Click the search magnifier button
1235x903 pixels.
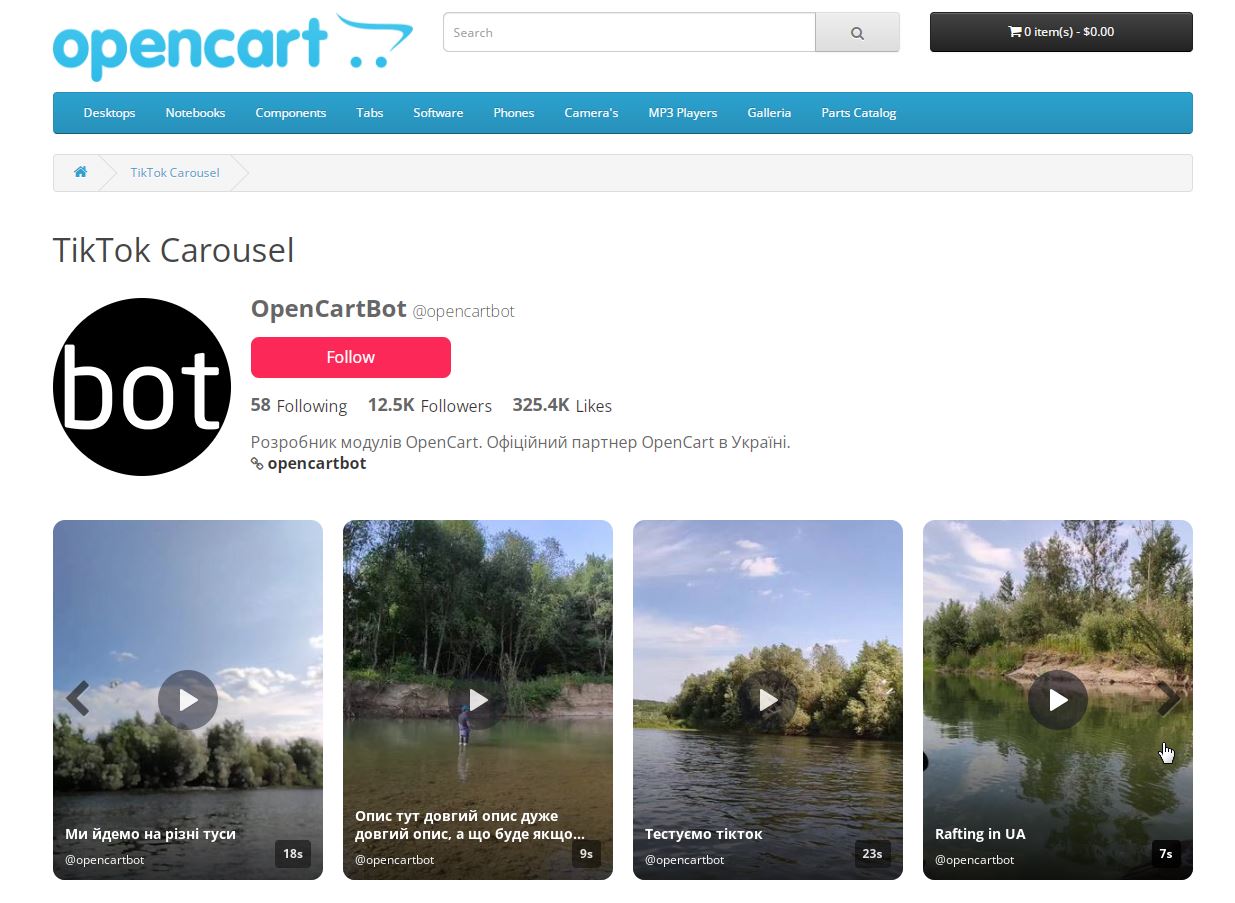[x=857, y=32]
